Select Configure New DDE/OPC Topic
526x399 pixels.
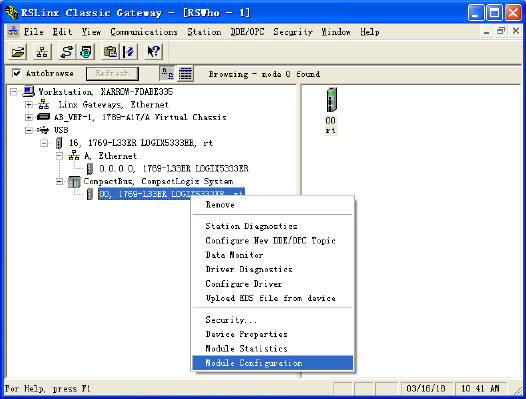coord(272,241)
